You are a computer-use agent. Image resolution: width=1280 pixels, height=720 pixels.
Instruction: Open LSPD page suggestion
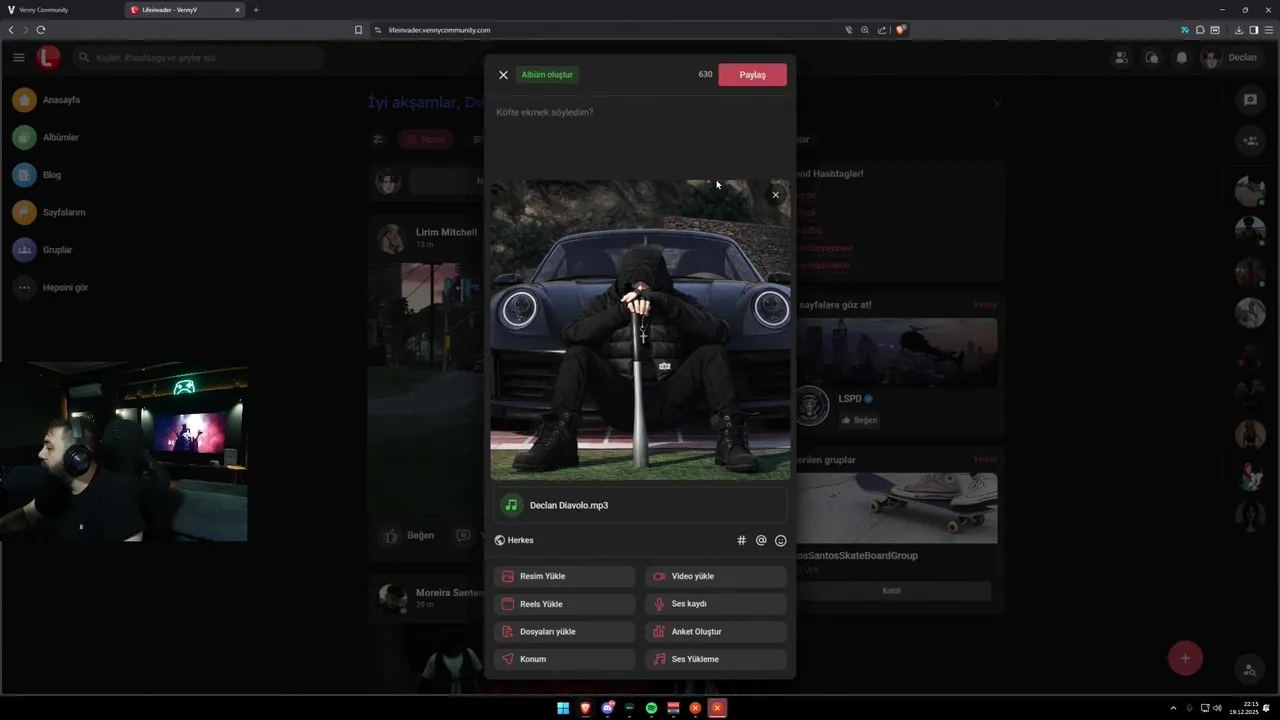click(x=850, y=399)
